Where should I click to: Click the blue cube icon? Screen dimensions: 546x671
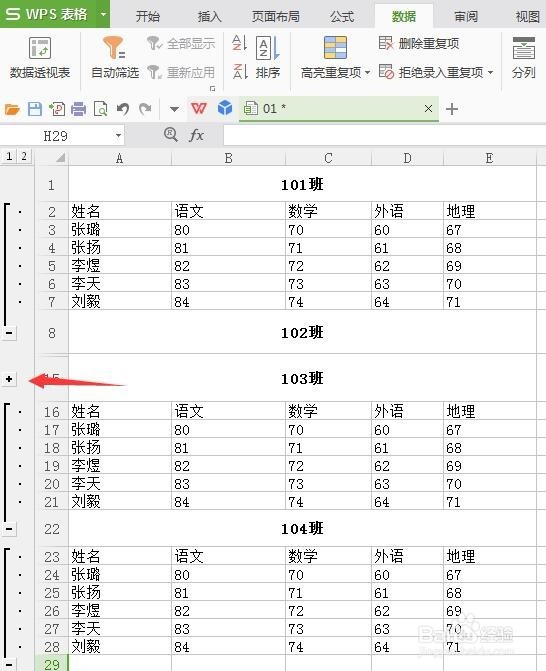(225, 108)
